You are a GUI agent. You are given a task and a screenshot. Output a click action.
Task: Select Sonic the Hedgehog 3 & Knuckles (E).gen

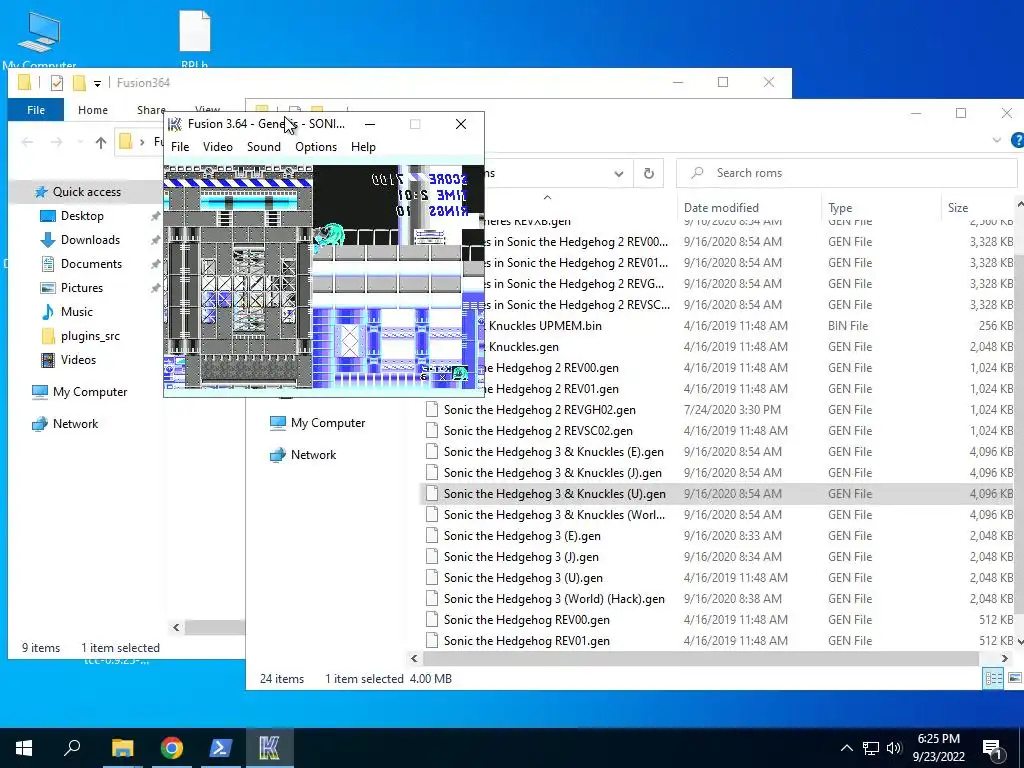(x=554, y=452)
